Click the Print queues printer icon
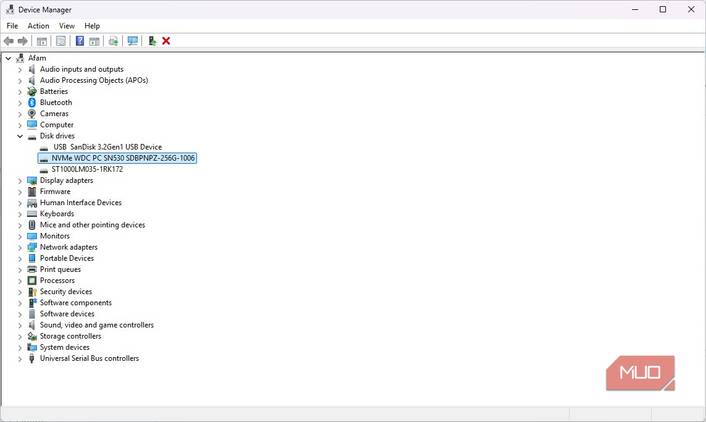Image resolution: width=706 pixels, height=422 pixels. [x=32, y=269]
